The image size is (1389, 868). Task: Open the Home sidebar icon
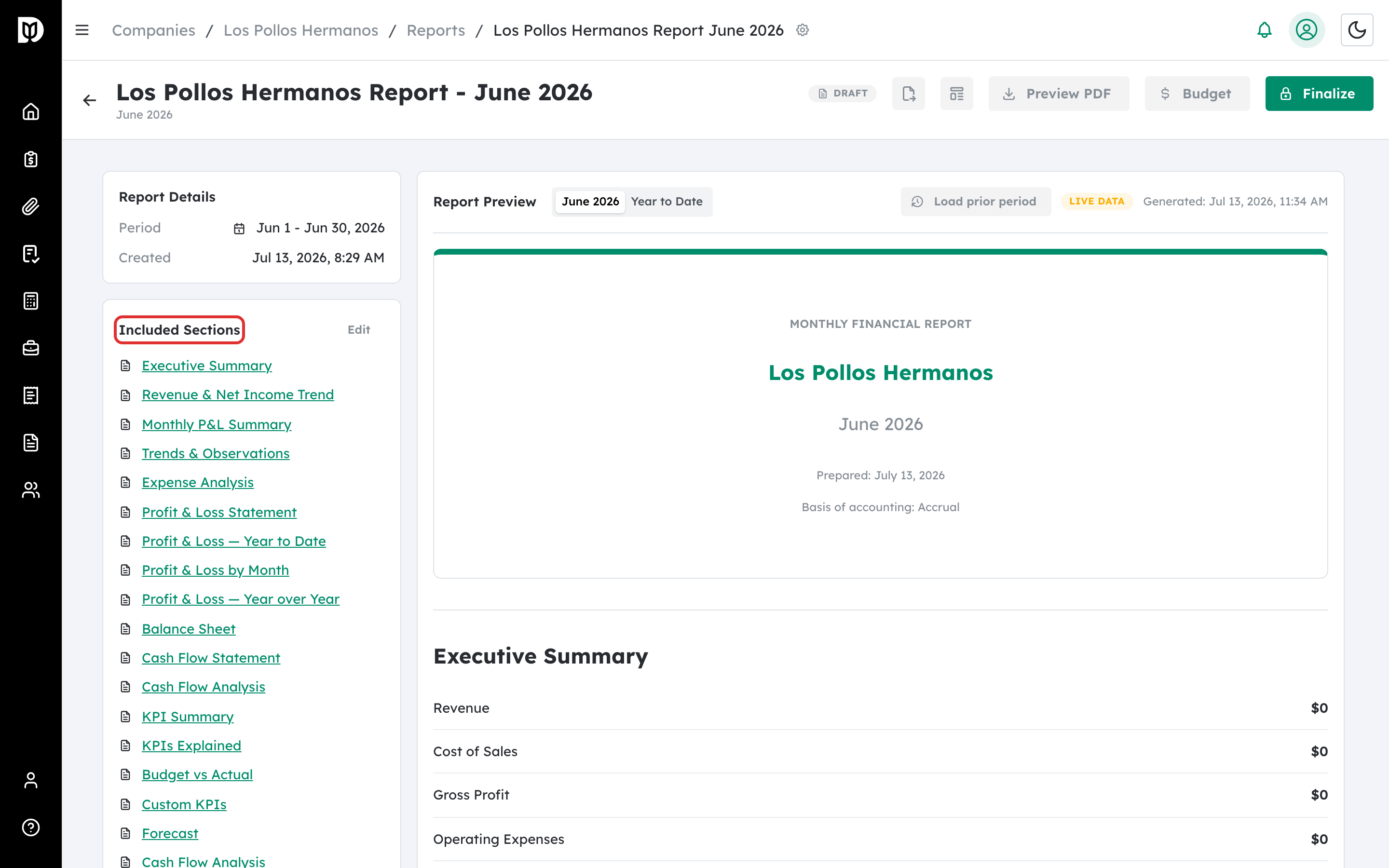click(x=30, y=111)
